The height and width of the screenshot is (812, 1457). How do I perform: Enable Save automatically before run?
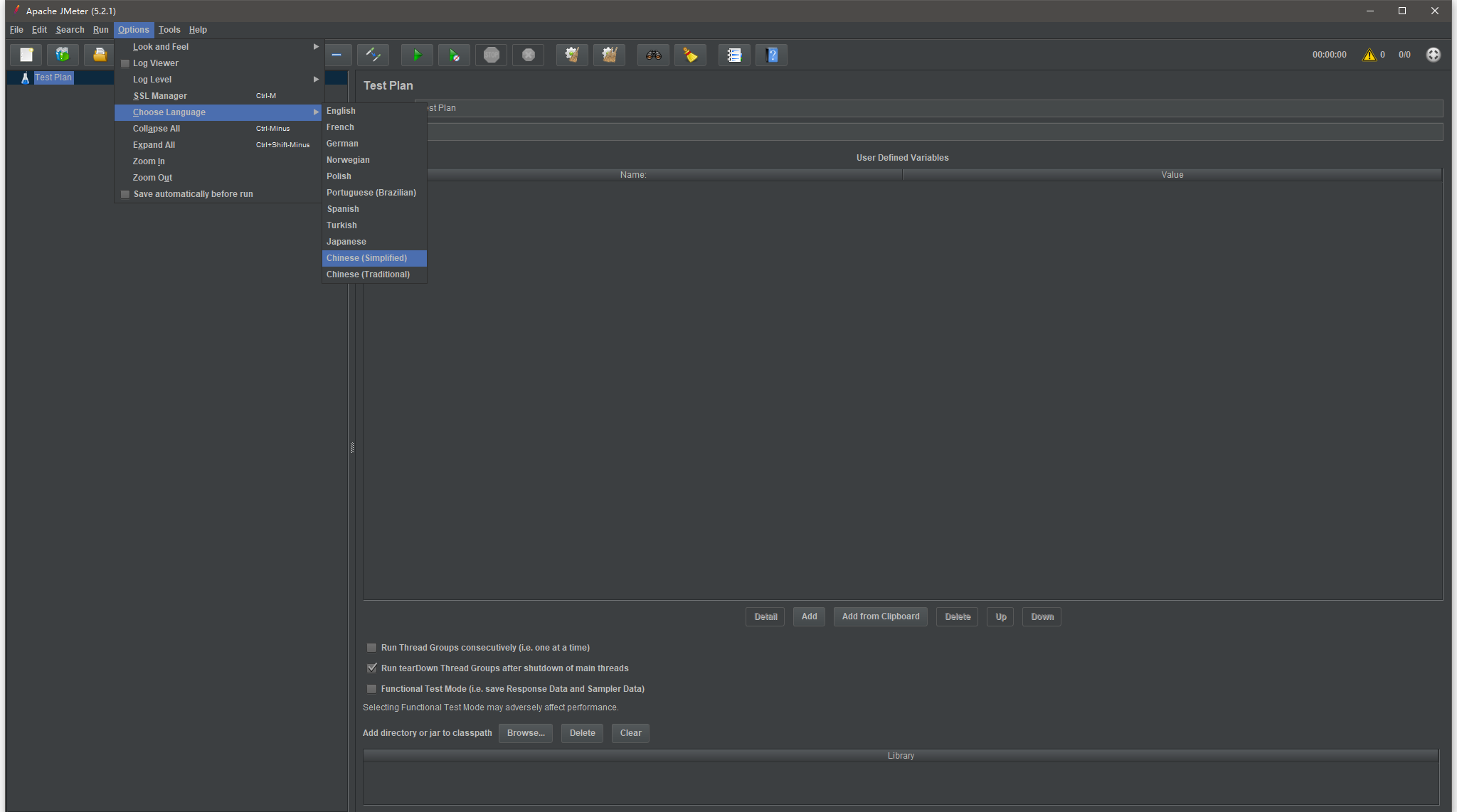click(x=125, y=194)
